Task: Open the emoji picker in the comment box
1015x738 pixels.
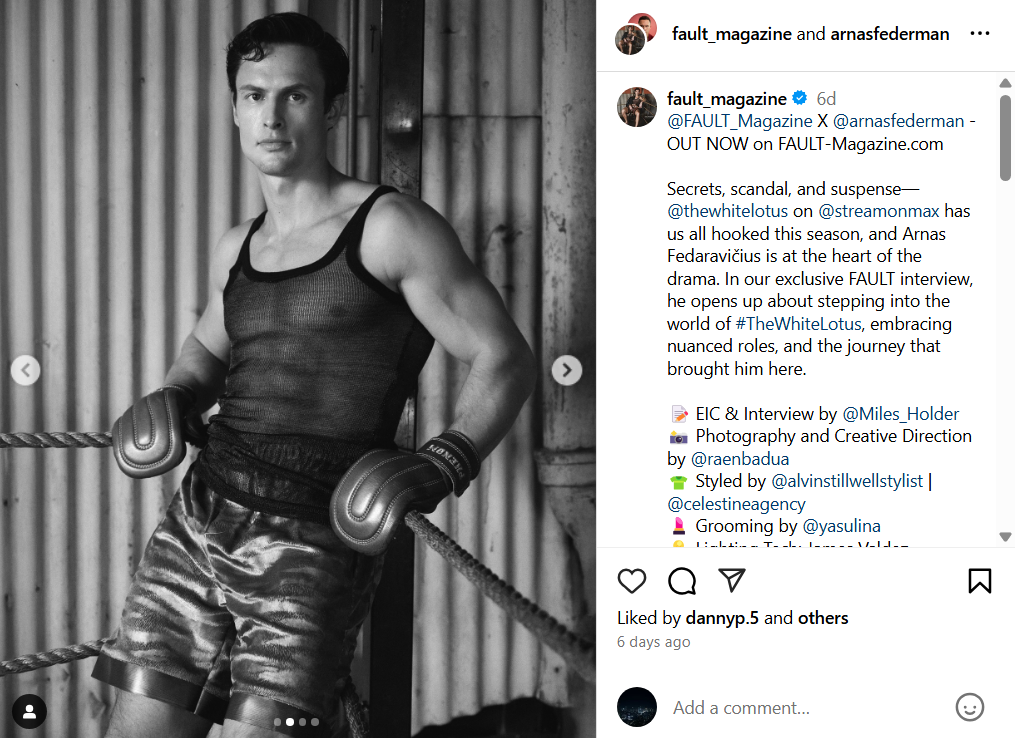Action: (969, 707)
